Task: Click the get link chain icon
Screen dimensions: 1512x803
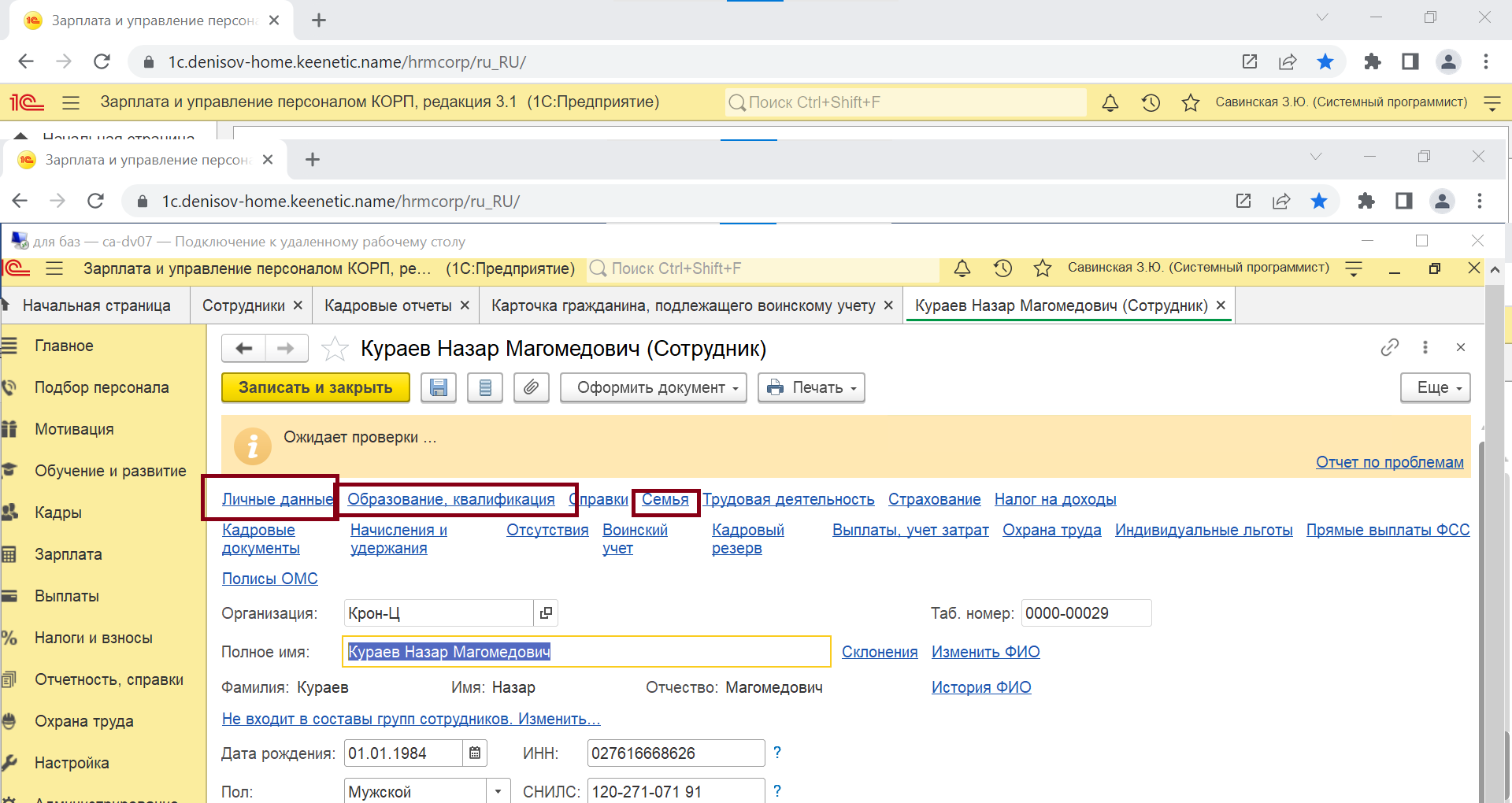Action: click(1390, 347)
